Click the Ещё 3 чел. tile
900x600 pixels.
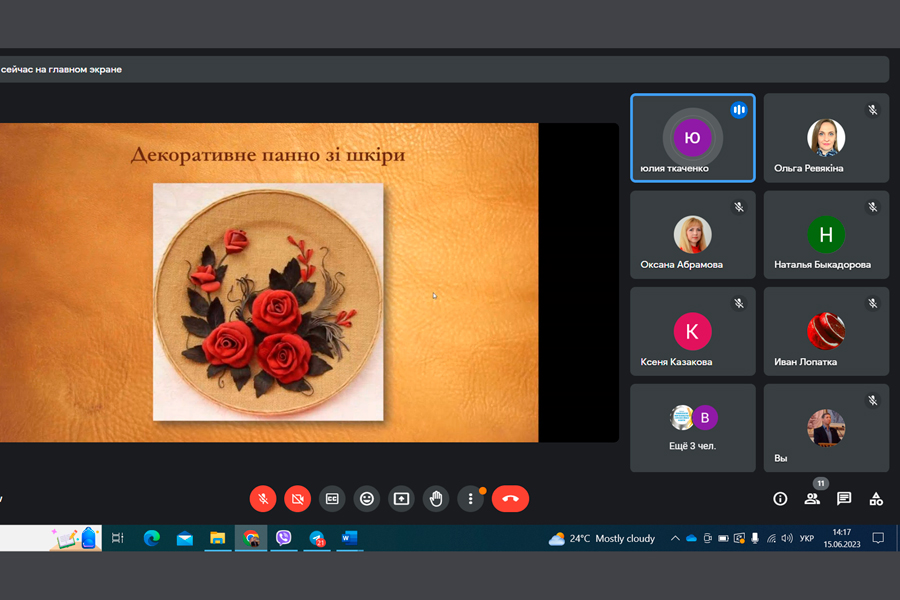point(692,427)
